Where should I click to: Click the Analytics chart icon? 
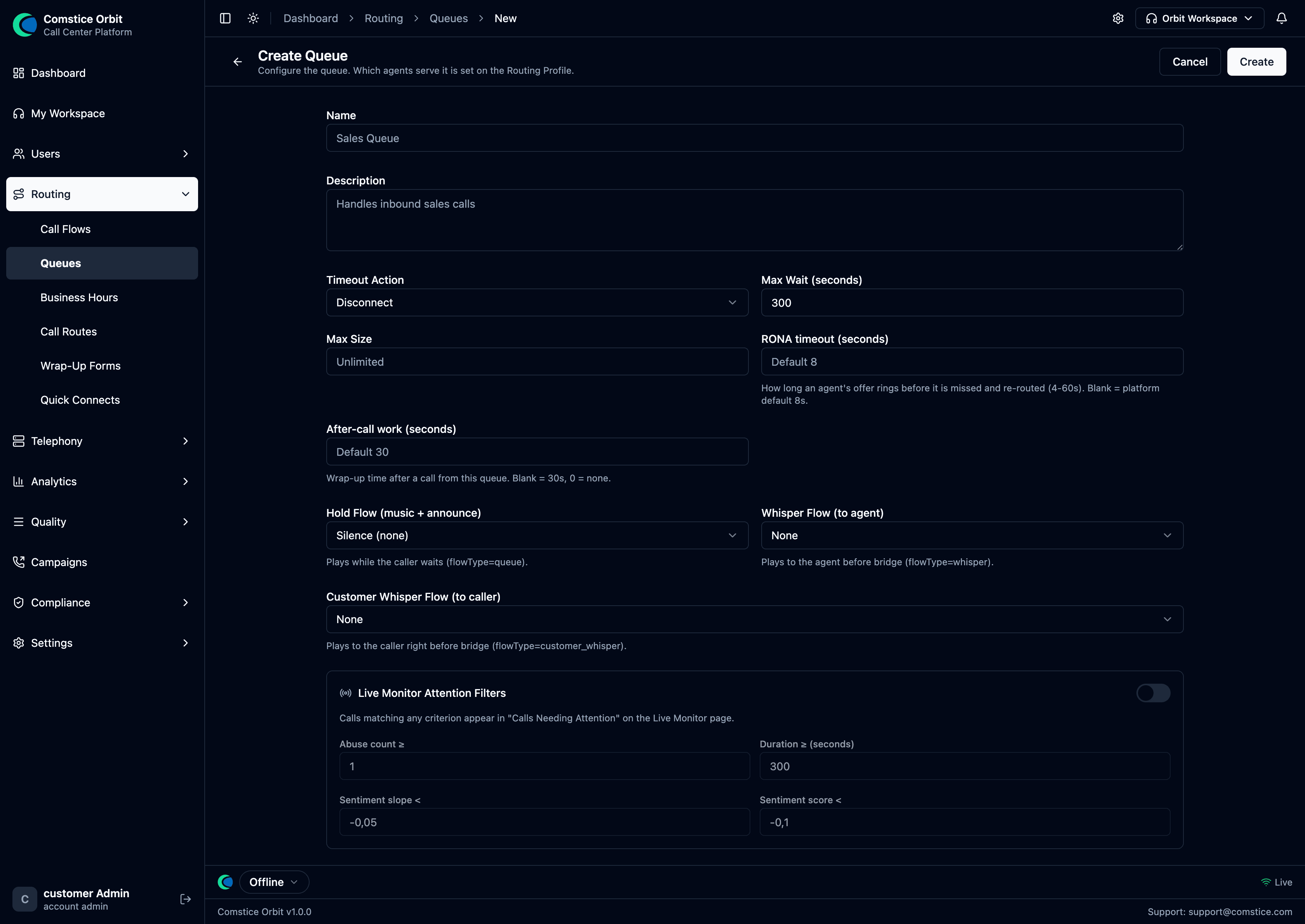tap(19, 481)
